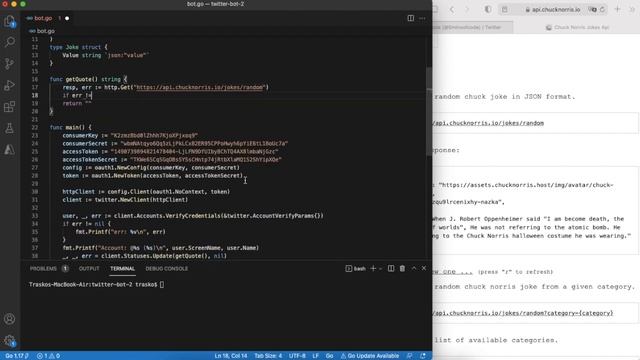Click Go Update Available notice

point(370,356)
